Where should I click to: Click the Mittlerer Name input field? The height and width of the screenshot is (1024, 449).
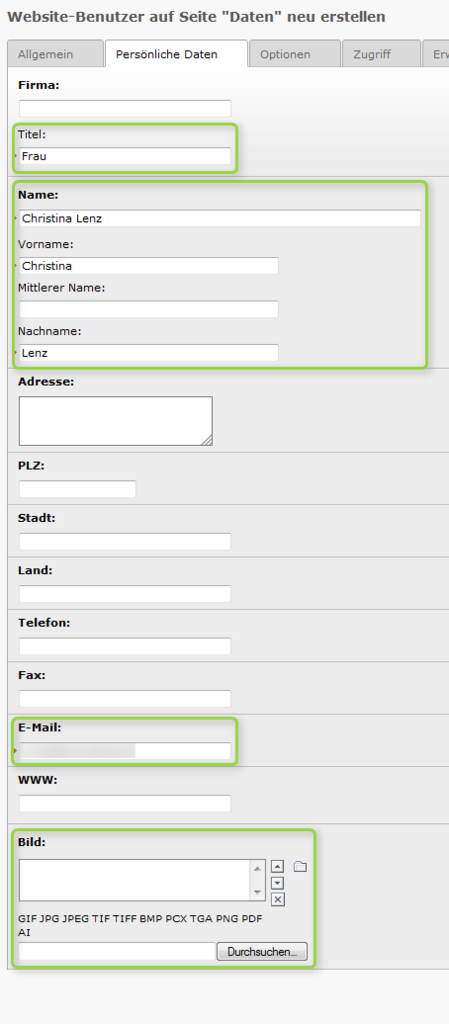point(149,309)
